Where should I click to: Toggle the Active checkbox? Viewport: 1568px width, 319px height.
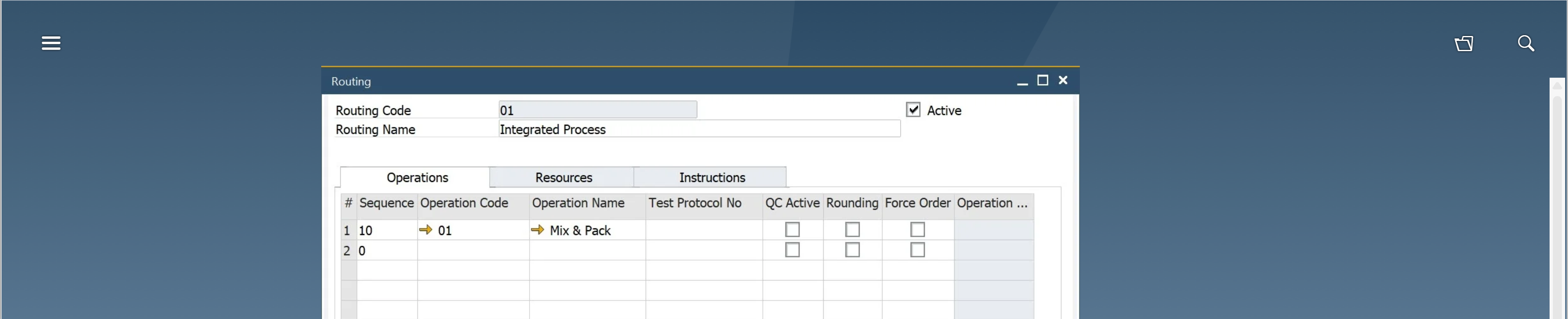tap(913, 110)
